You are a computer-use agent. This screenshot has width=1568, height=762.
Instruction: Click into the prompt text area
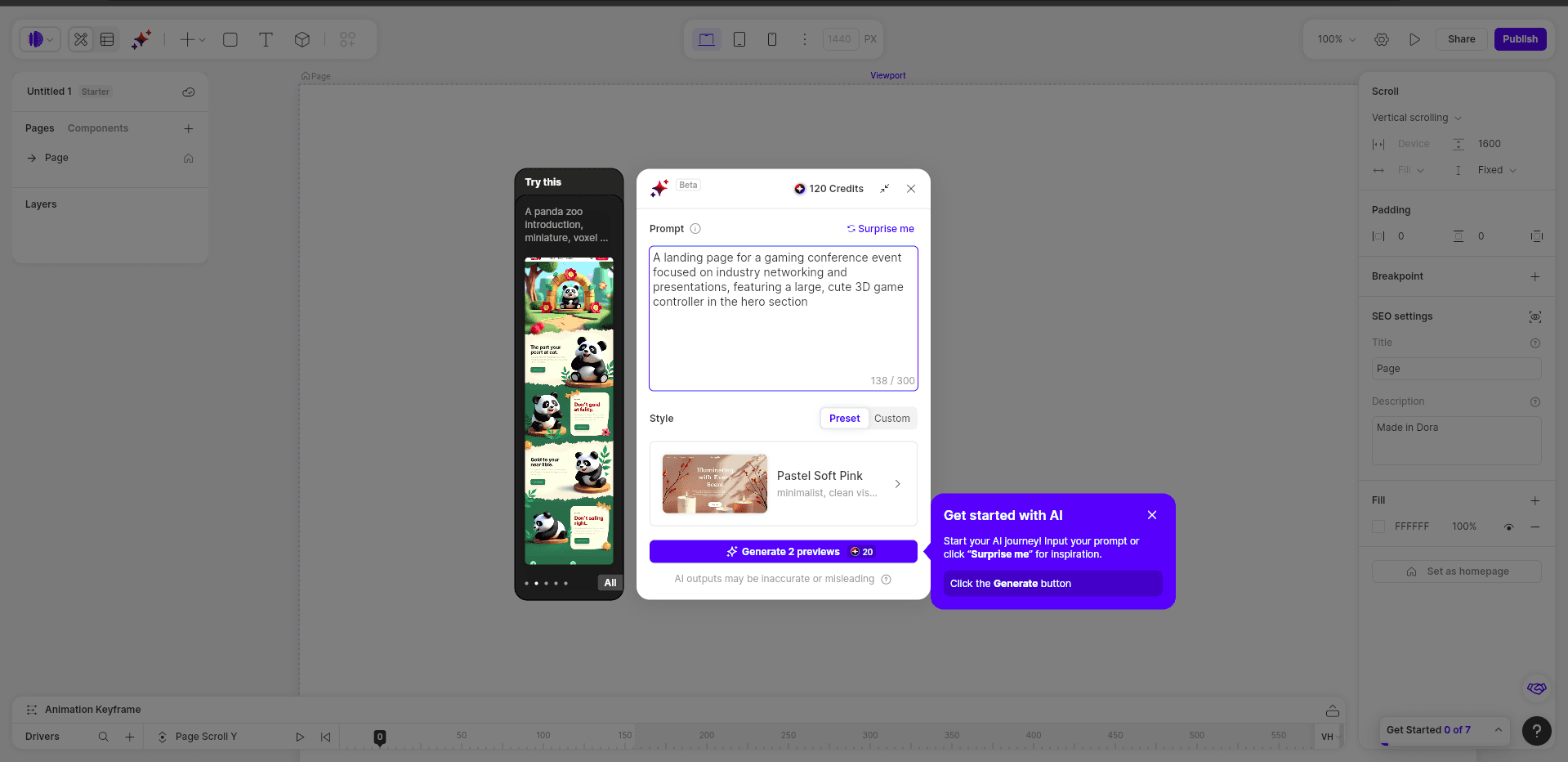point(784,318)
